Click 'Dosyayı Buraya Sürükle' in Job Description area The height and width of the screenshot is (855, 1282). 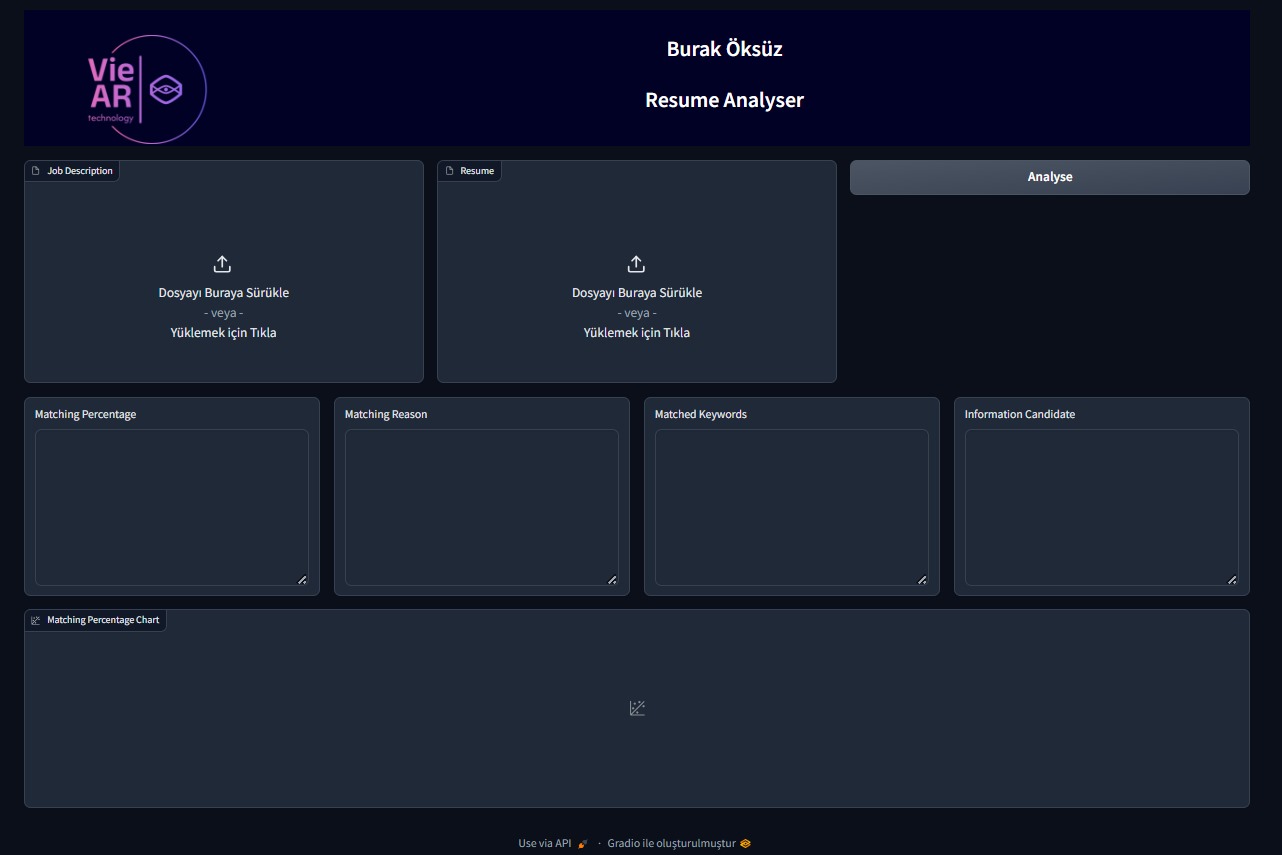[x=224, y=293]
